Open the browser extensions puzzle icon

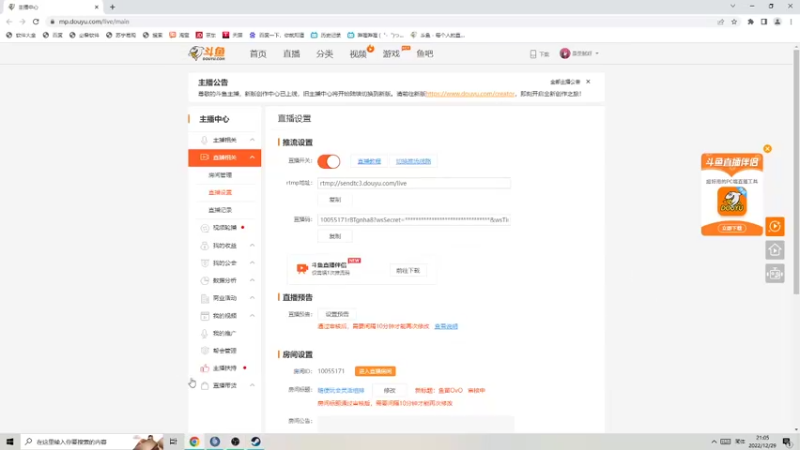coord(751,21)
